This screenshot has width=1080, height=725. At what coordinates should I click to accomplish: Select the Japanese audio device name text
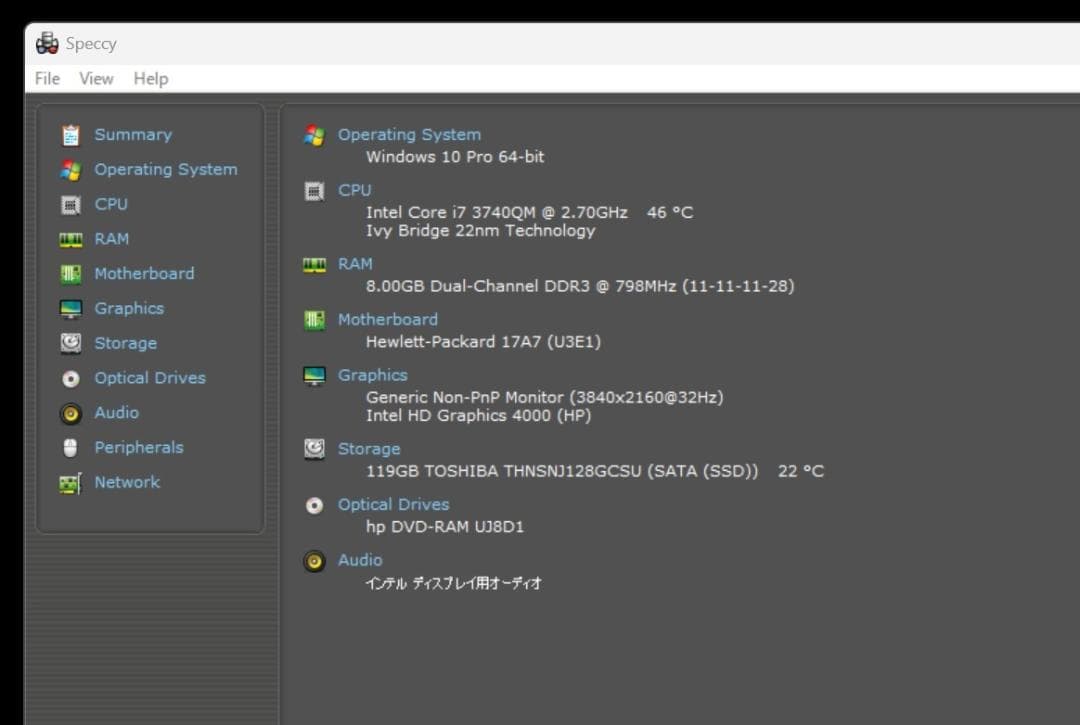coord(453,583)
